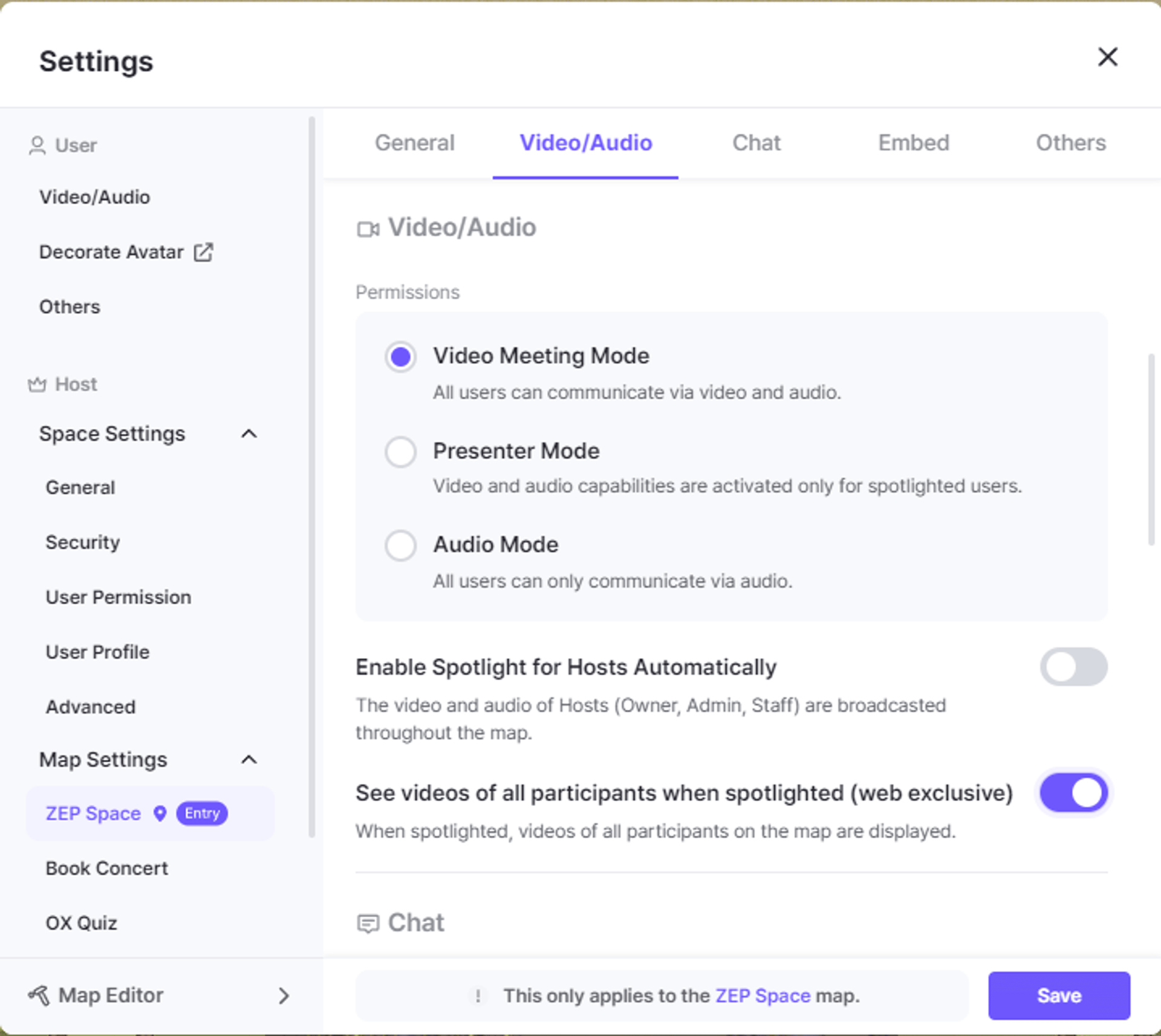1161x1036 pixels.
Task: Collapse the Map Settings section
Action: coord(249,759)
